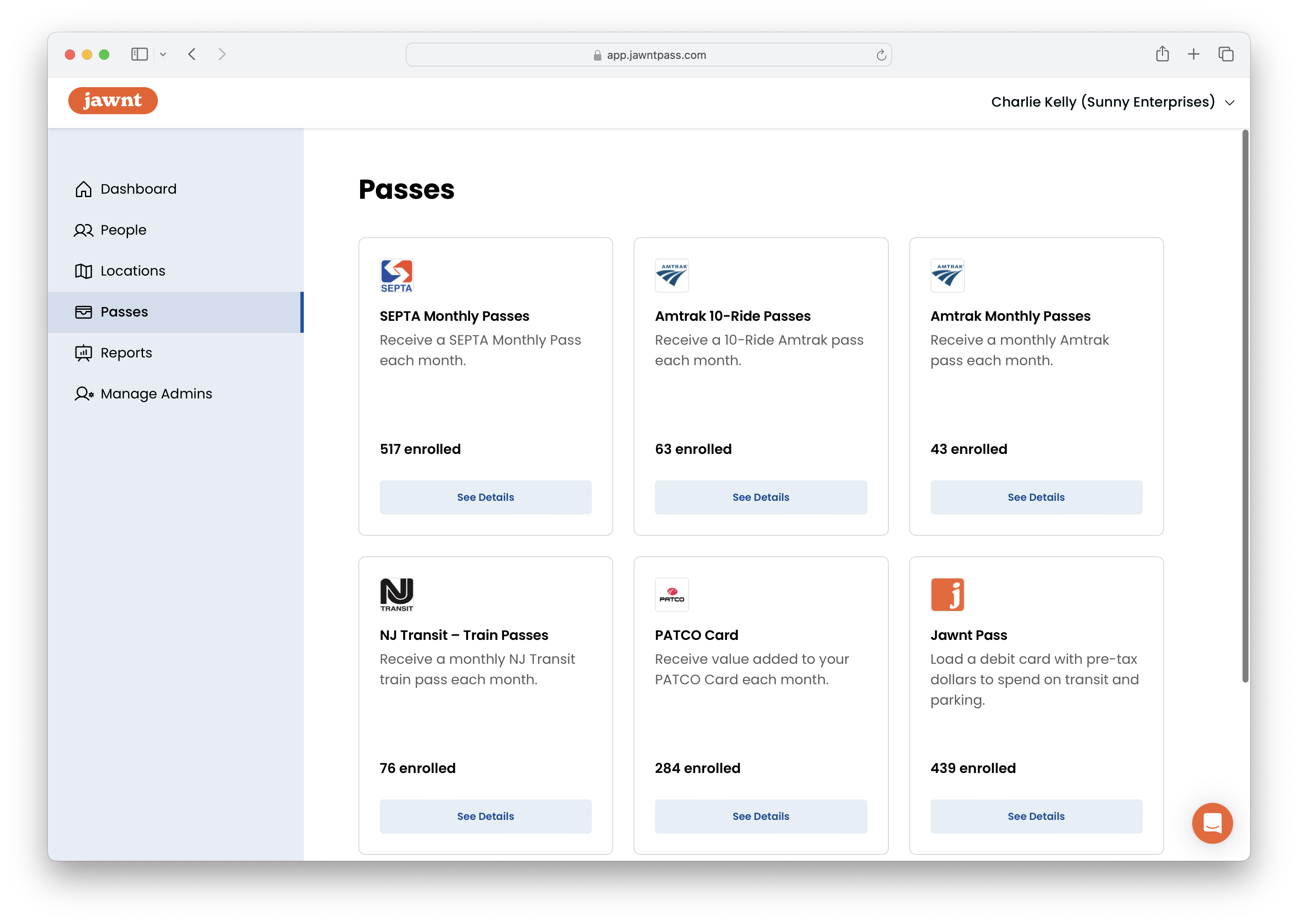
Task: Click the page vertical scrollbar
Action: (x=1245, y=405)
